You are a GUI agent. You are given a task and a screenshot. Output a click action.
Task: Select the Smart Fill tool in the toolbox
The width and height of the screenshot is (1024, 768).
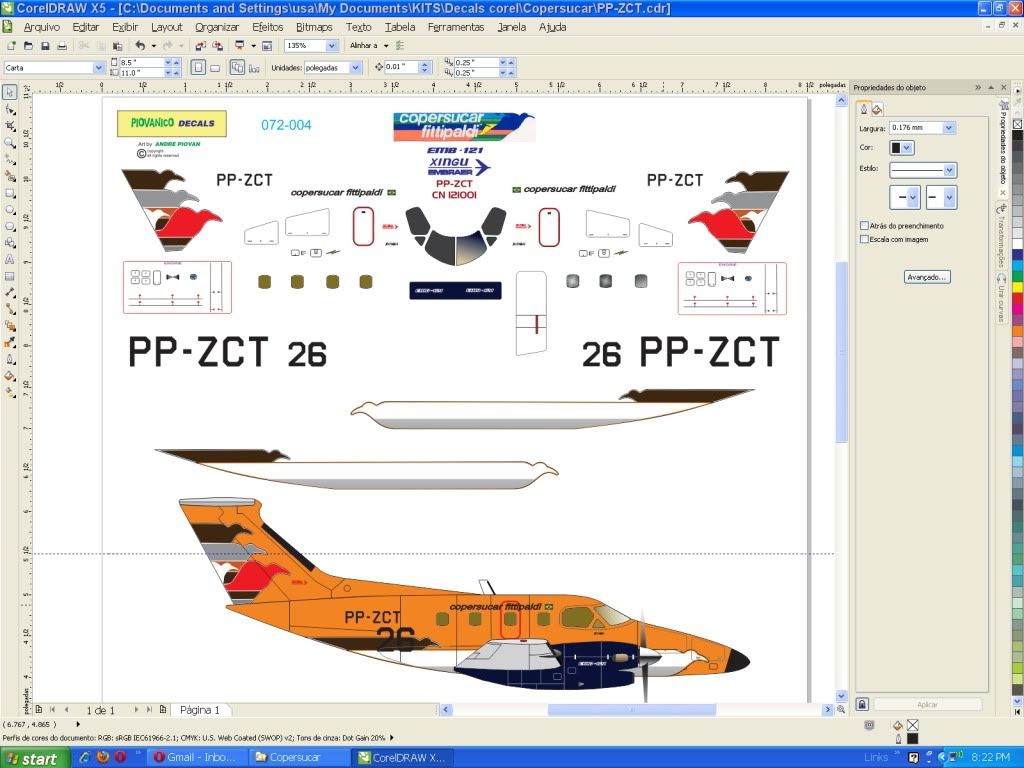(x=10, y=176)
